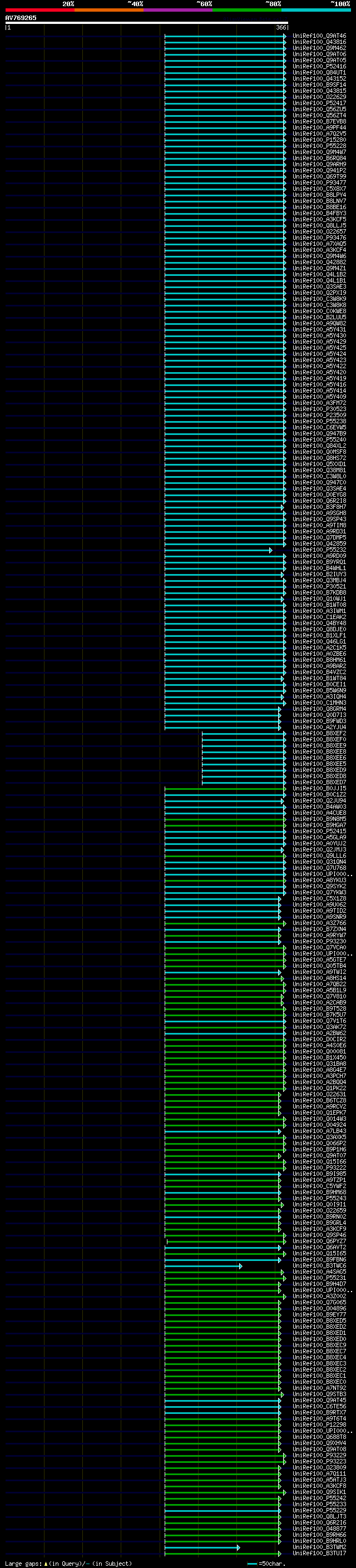Open hit UniRef100_B8XEF0
This screenshot has height=1568, width=356.
click(x=319, y=739)
